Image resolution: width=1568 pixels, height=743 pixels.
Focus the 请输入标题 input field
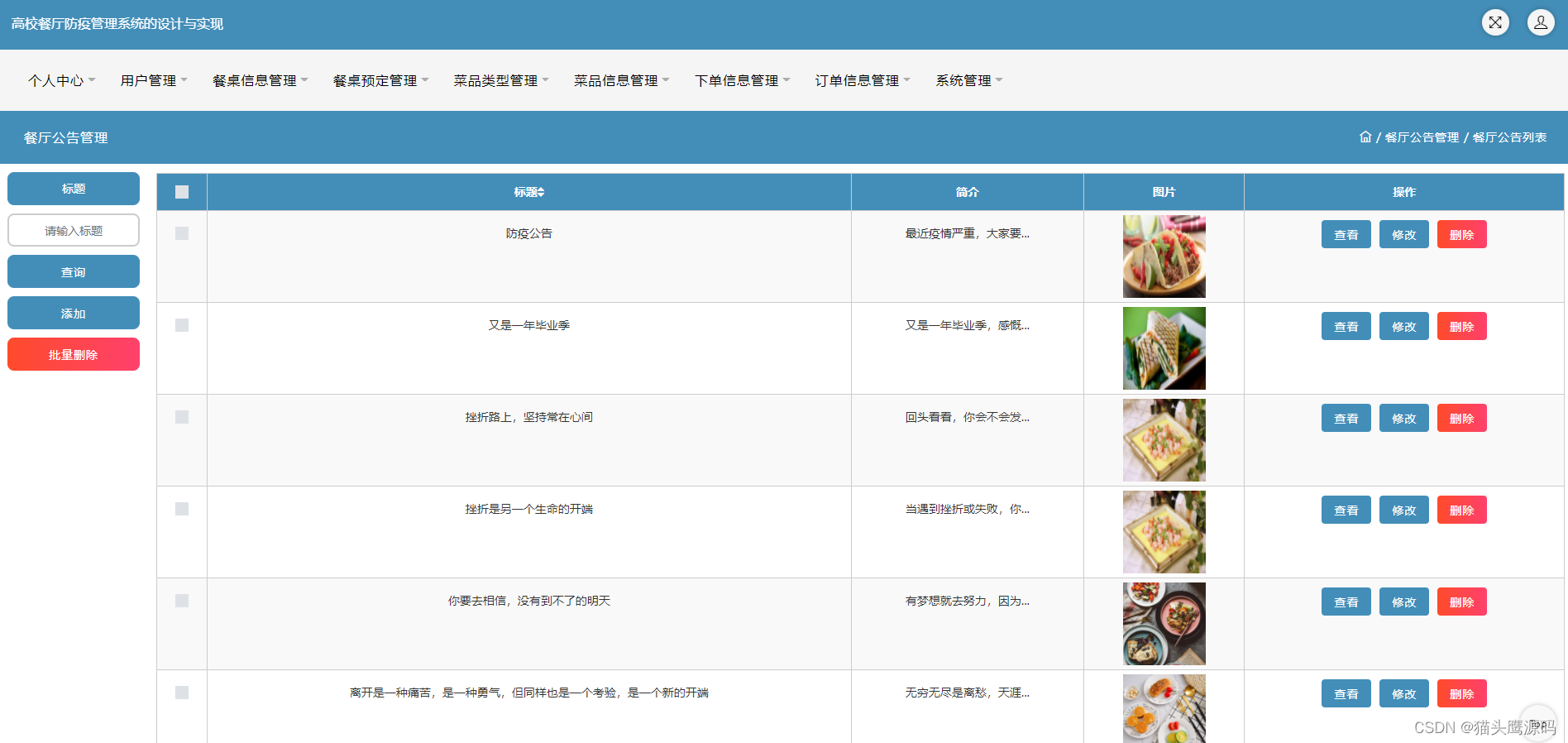click(74, 230)
